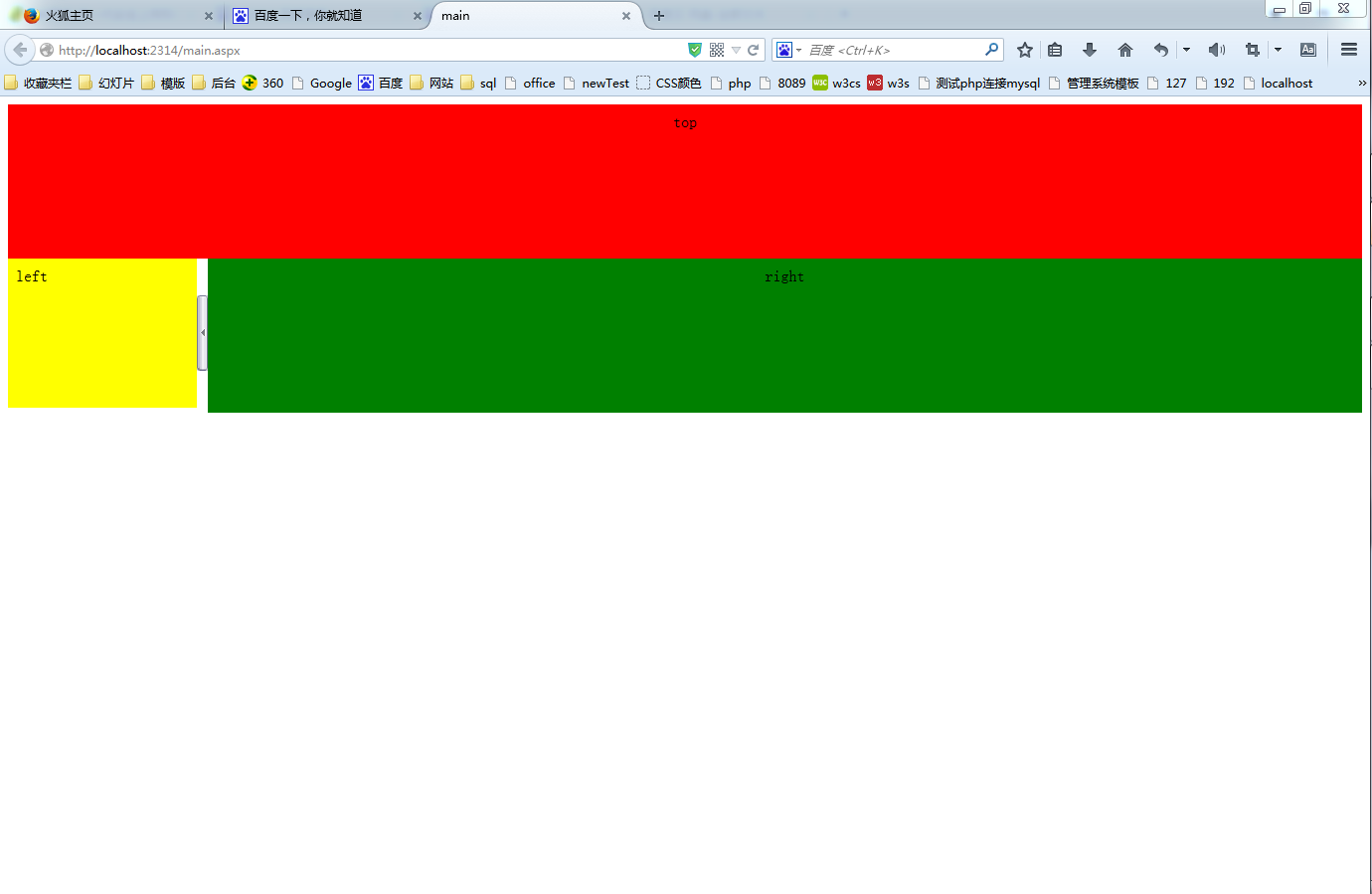Bookmark this page with the star icon
The width and height of the screenshot is (1372, 894).
(x=1025, y=50)
